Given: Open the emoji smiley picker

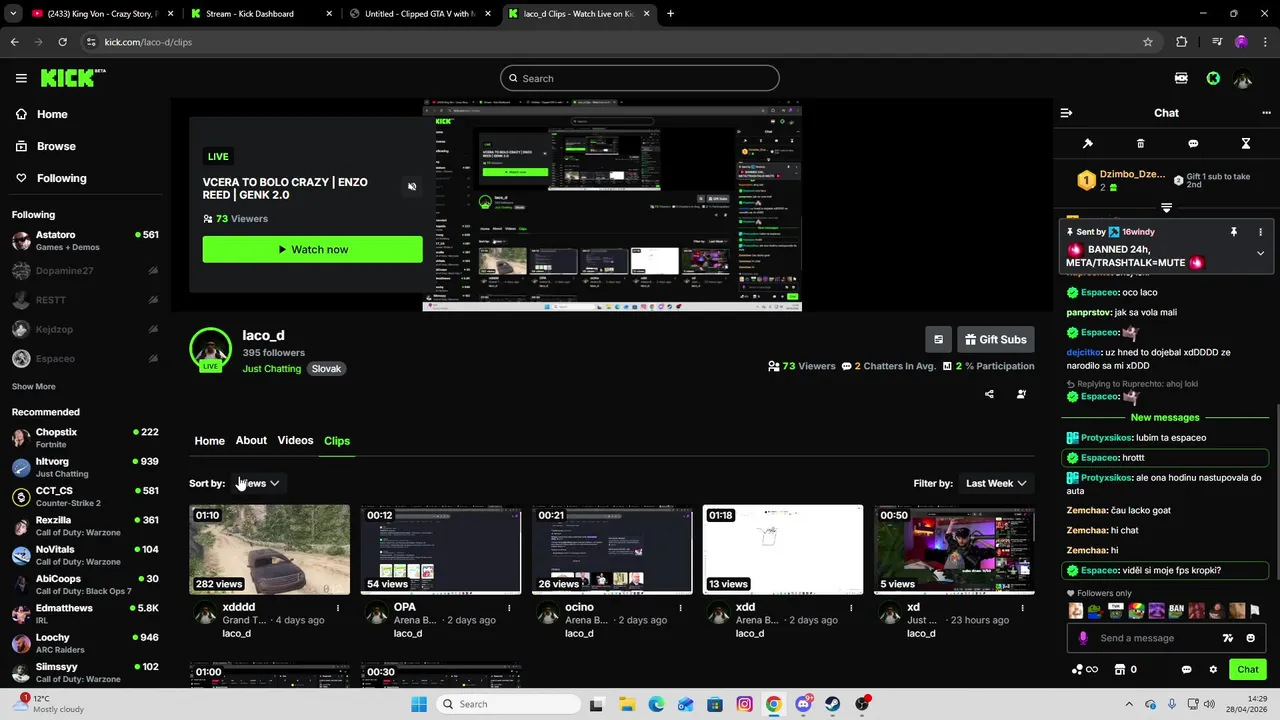Looking at the screenshot, I should click(1250, 638).
